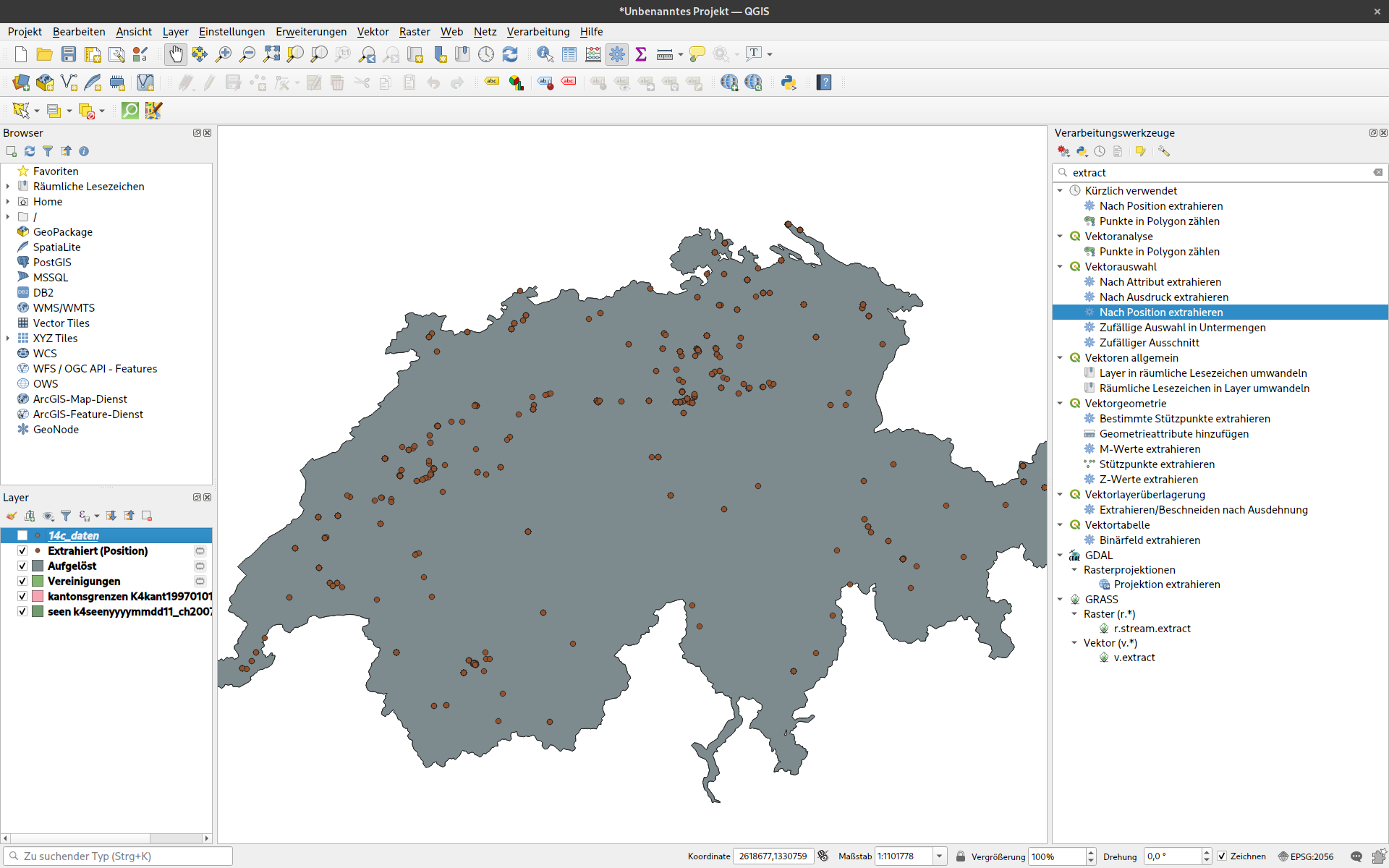Open the Python console icon

click(x=789, y=82)
